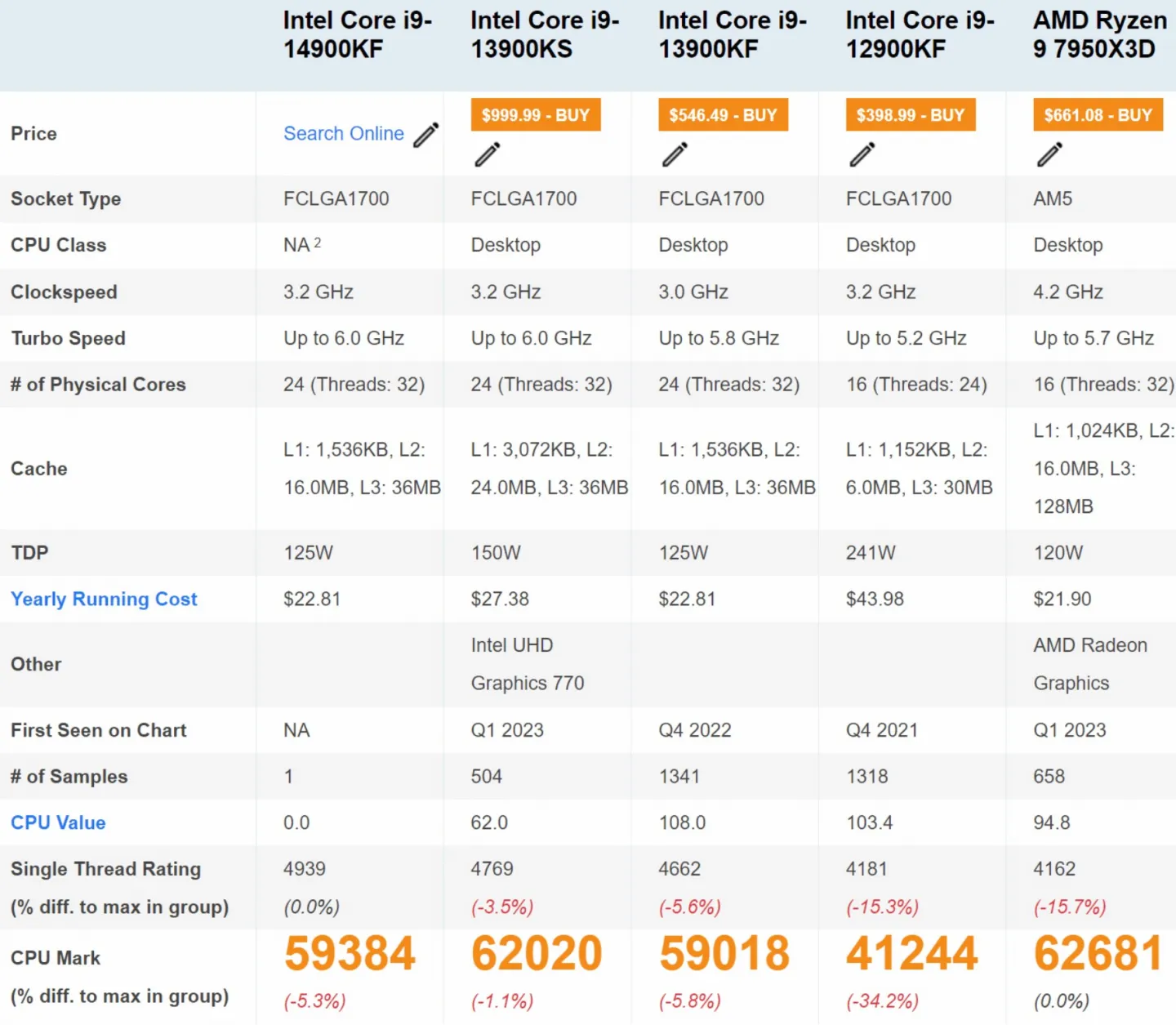Screen dimensions: 1176x1025
Task: Click the AMD Radeon Graphics cell
Action: 1090,664
